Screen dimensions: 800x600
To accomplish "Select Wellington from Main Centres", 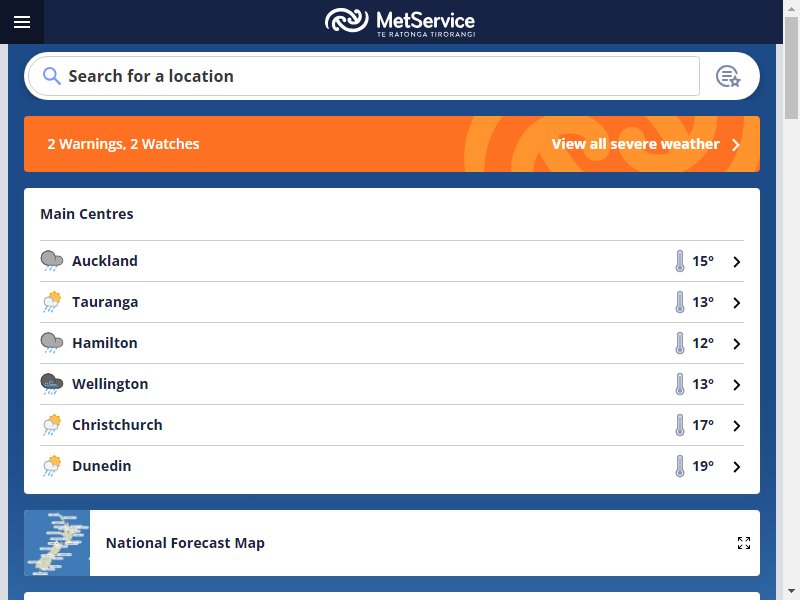I will coord(110,384).
